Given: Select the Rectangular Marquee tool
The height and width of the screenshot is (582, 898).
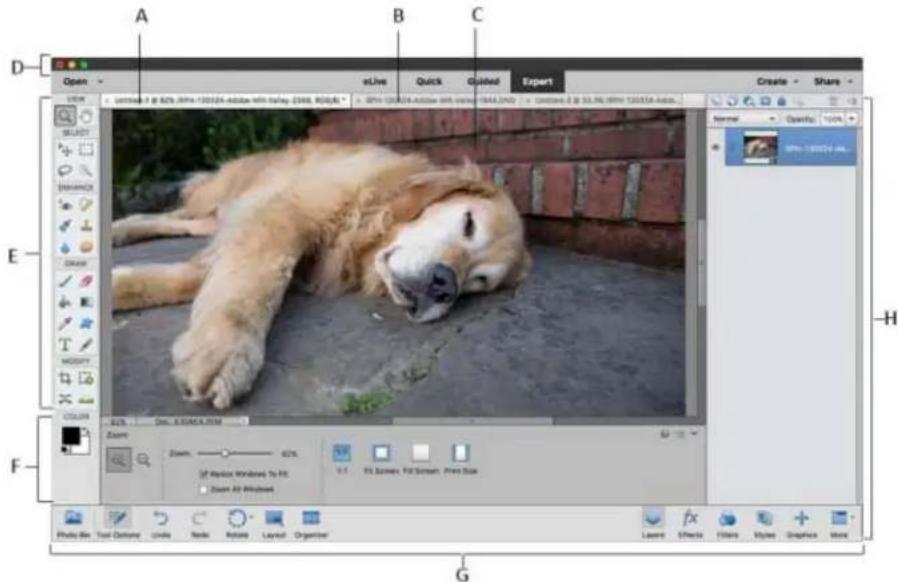Looking at the screenshot, I should (84, 149).
